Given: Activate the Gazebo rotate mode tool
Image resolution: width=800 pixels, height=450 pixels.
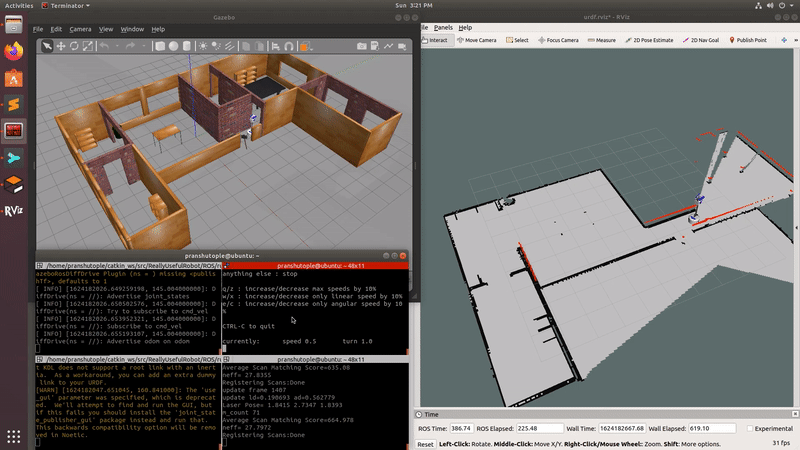Looking at the screenshot, I should pos(74,46).
